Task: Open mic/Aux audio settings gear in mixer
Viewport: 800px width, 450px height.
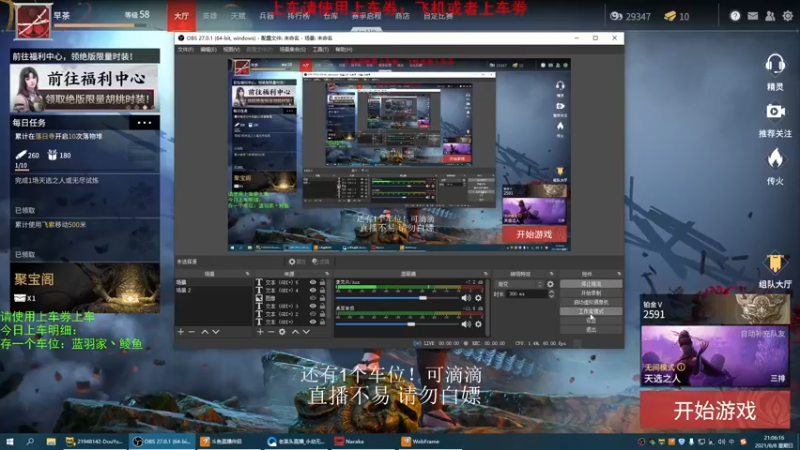Action: tap(478, 297)
